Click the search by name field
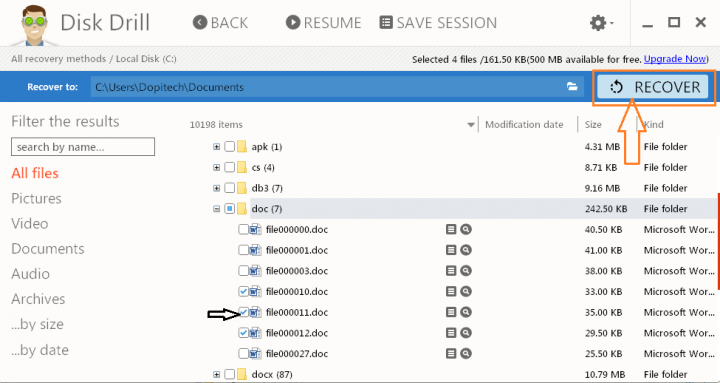Image resolution: width=720 pixels, height=383 pixels. 83,147
